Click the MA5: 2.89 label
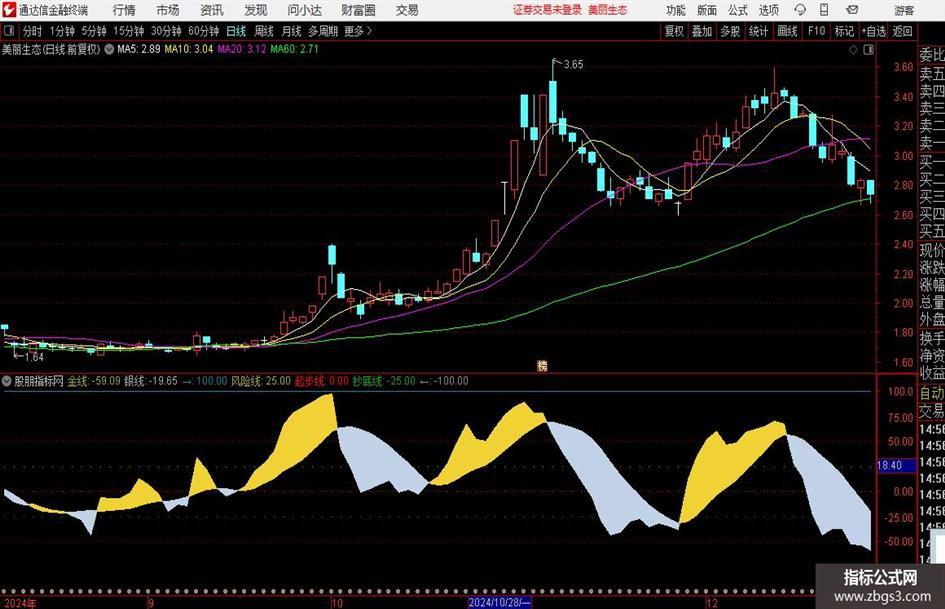Screen dimensions: 945x609 (139, 49)
